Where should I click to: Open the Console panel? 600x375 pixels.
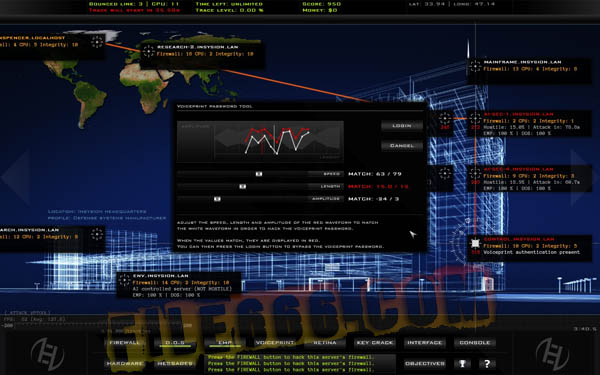[475, 342]
